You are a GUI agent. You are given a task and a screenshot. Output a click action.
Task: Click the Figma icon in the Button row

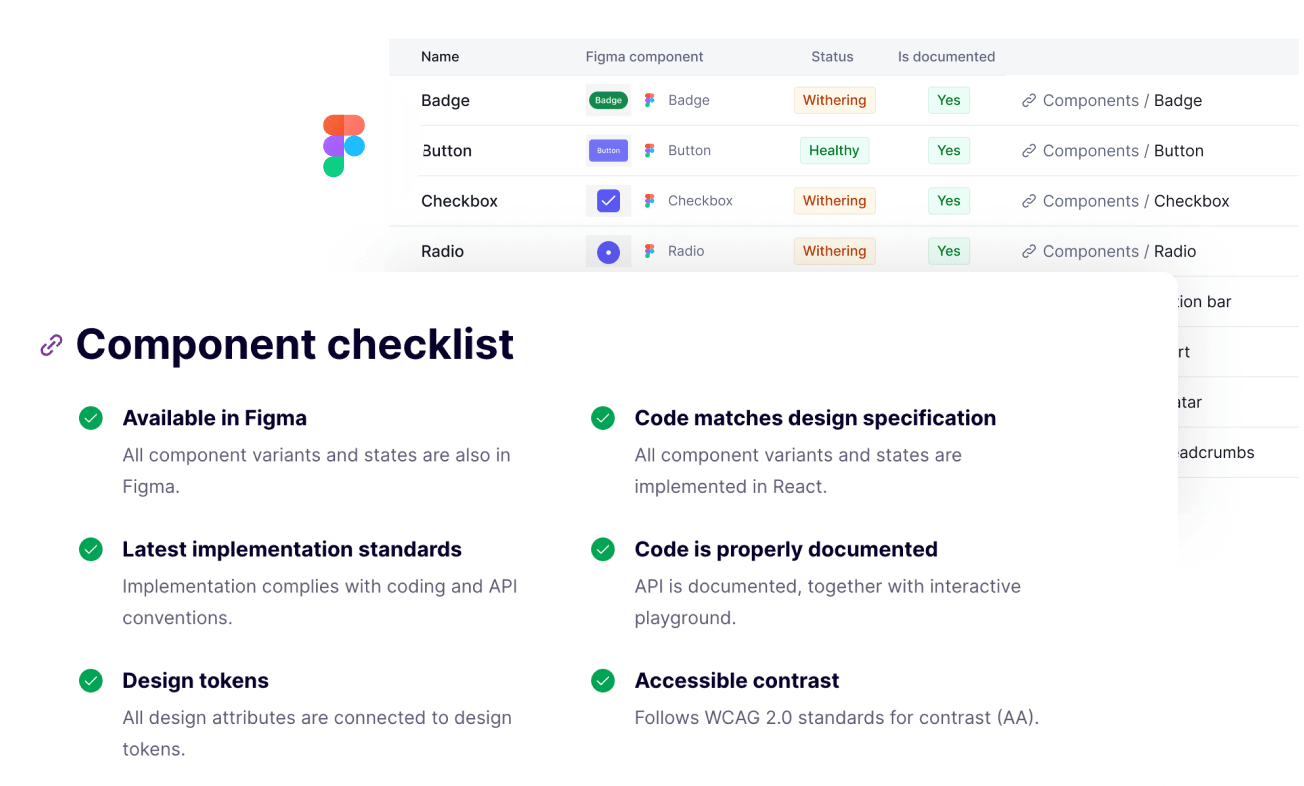pyautogui.click(x=650, y=150)
